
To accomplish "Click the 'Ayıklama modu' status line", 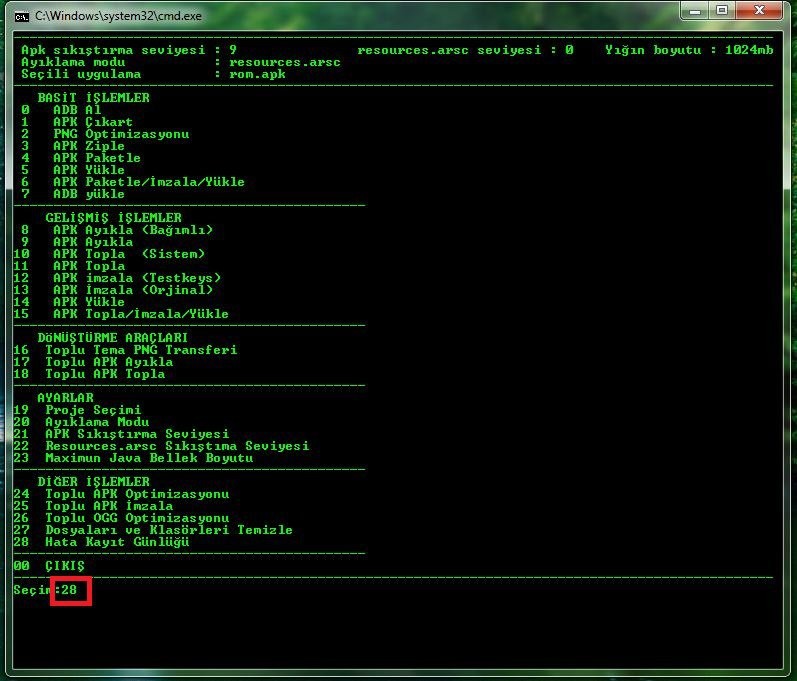I will click(180, 62).
